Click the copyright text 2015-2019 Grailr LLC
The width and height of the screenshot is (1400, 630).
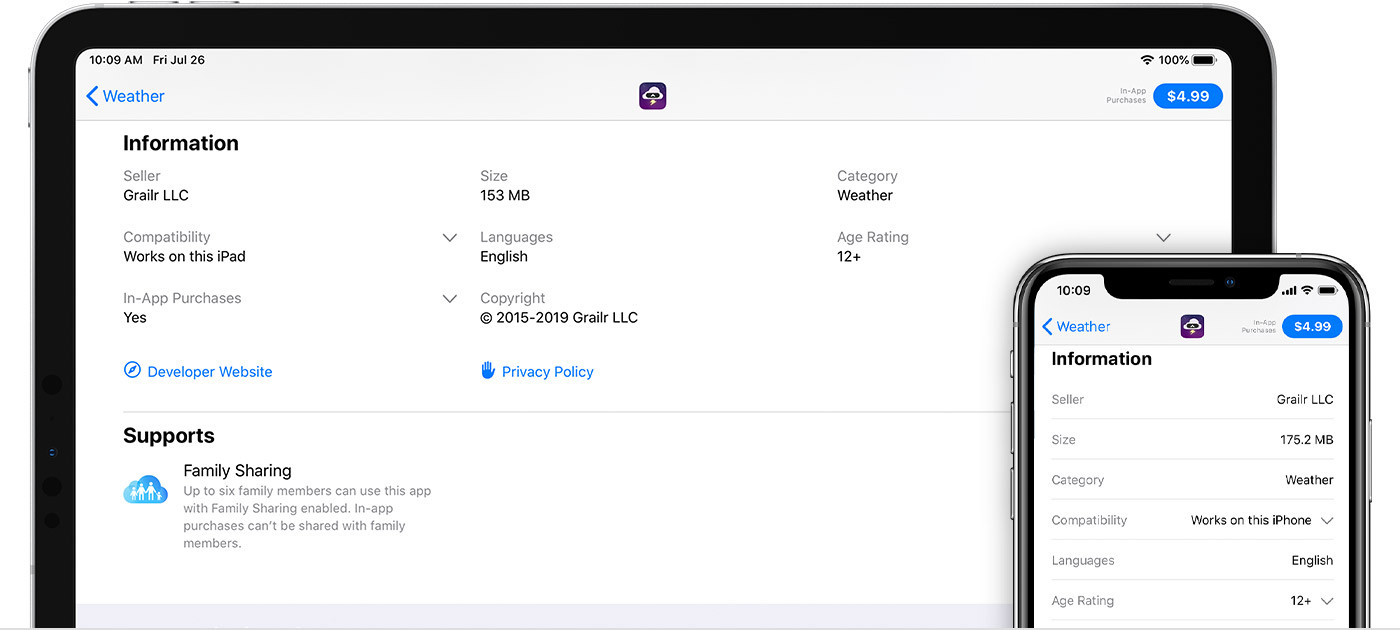559,318
